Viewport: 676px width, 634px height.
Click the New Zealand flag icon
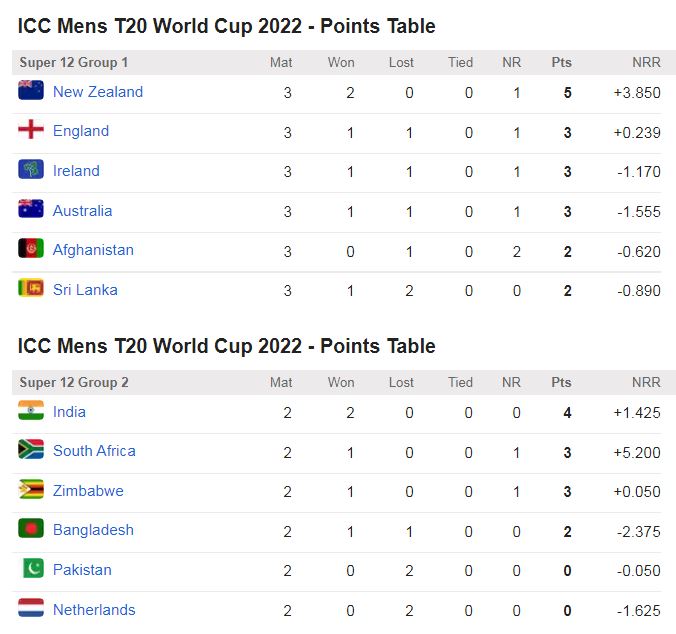31,91
